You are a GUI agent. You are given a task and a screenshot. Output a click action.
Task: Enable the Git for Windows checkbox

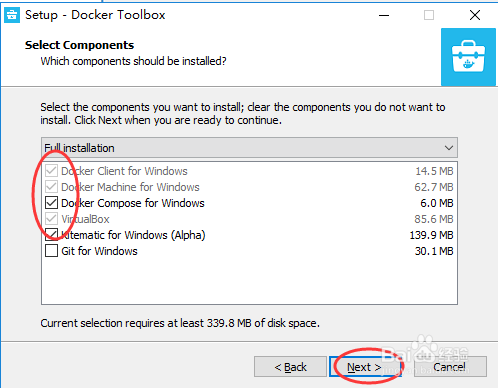[51, 251]
